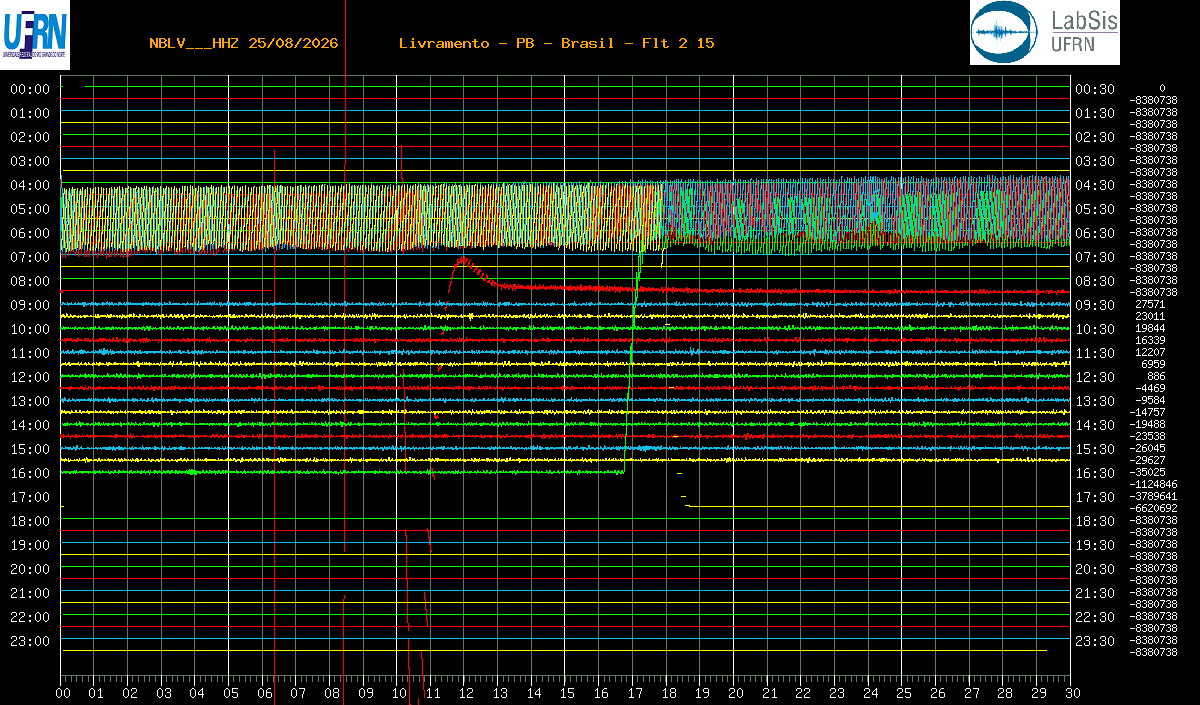Click the offset value -6620692

pyautogui.click(x=1153, y=508)
